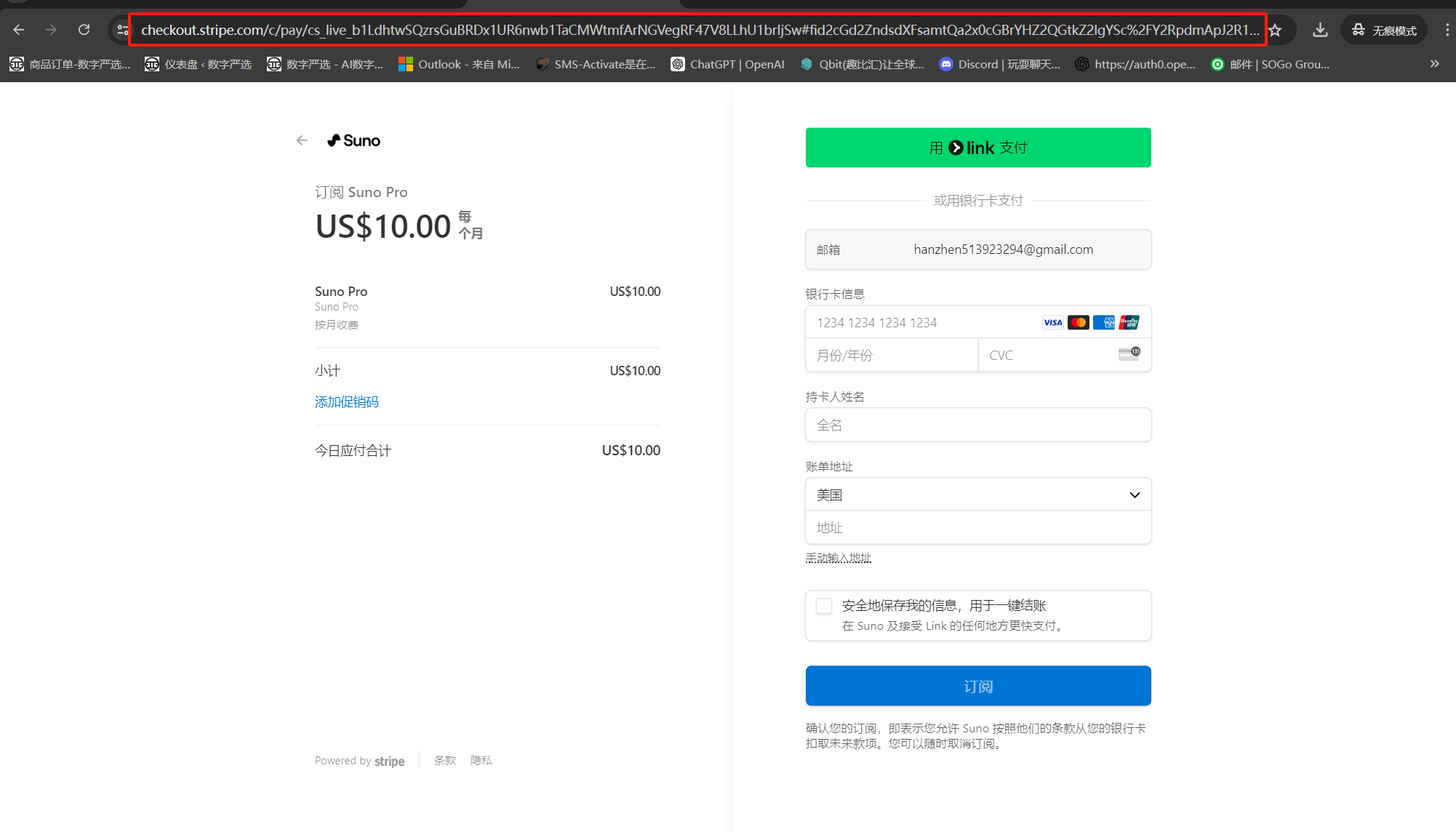
Task: Open the 美国 country dropdown
Action: click(978, 495)
